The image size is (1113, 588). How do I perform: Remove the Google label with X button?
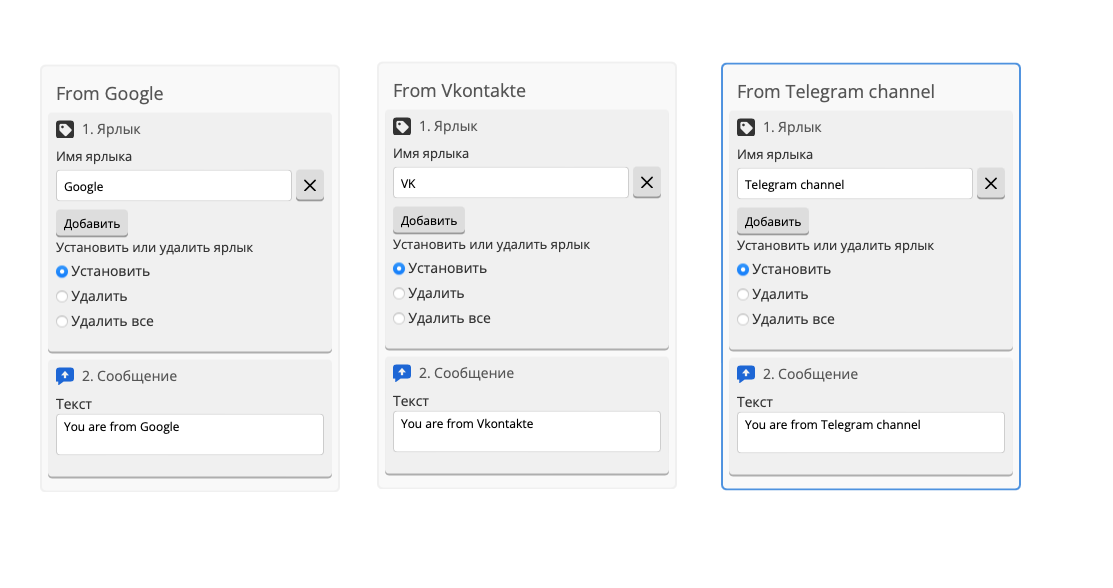point(310,185)
